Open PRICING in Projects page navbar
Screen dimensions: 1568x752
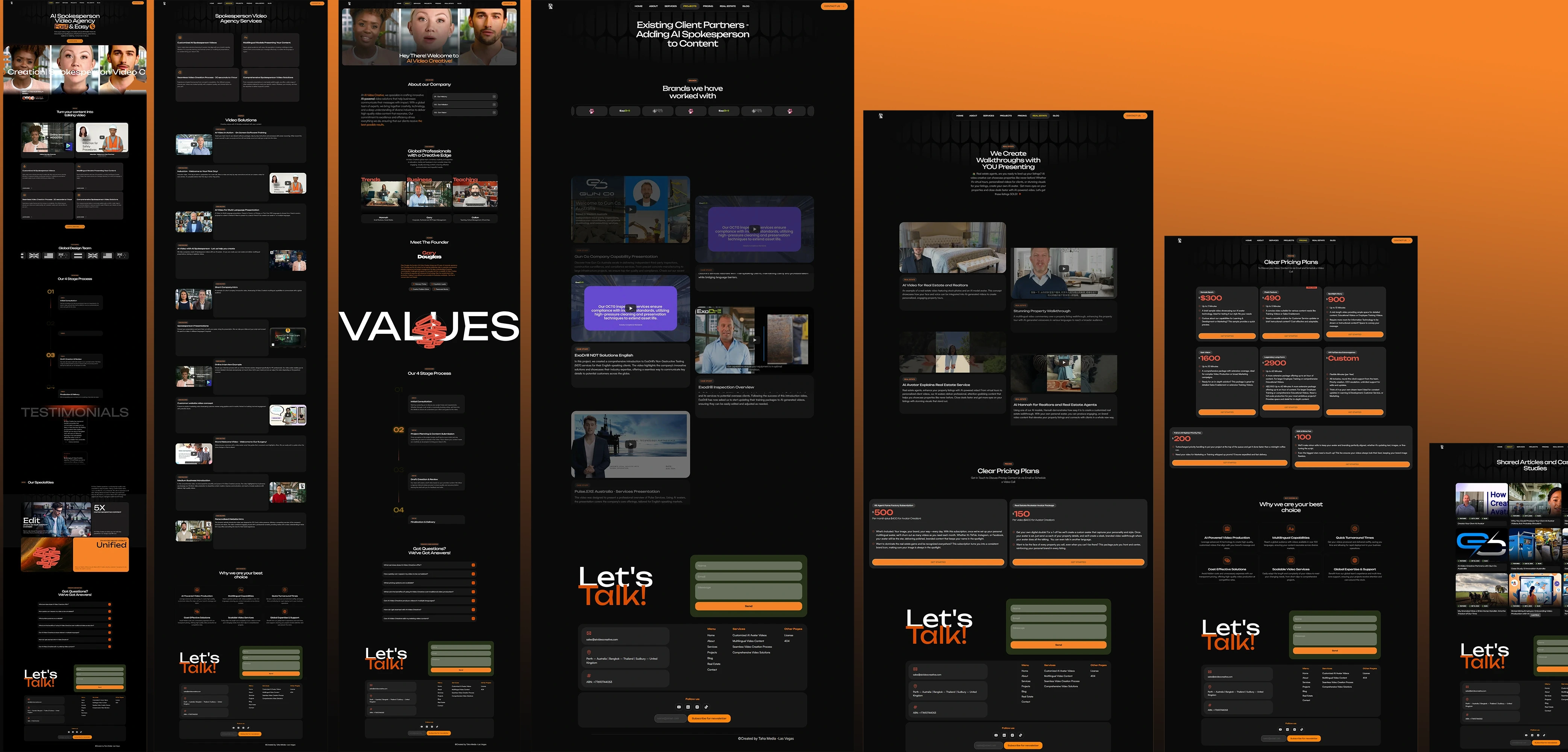tap(708, 6)
